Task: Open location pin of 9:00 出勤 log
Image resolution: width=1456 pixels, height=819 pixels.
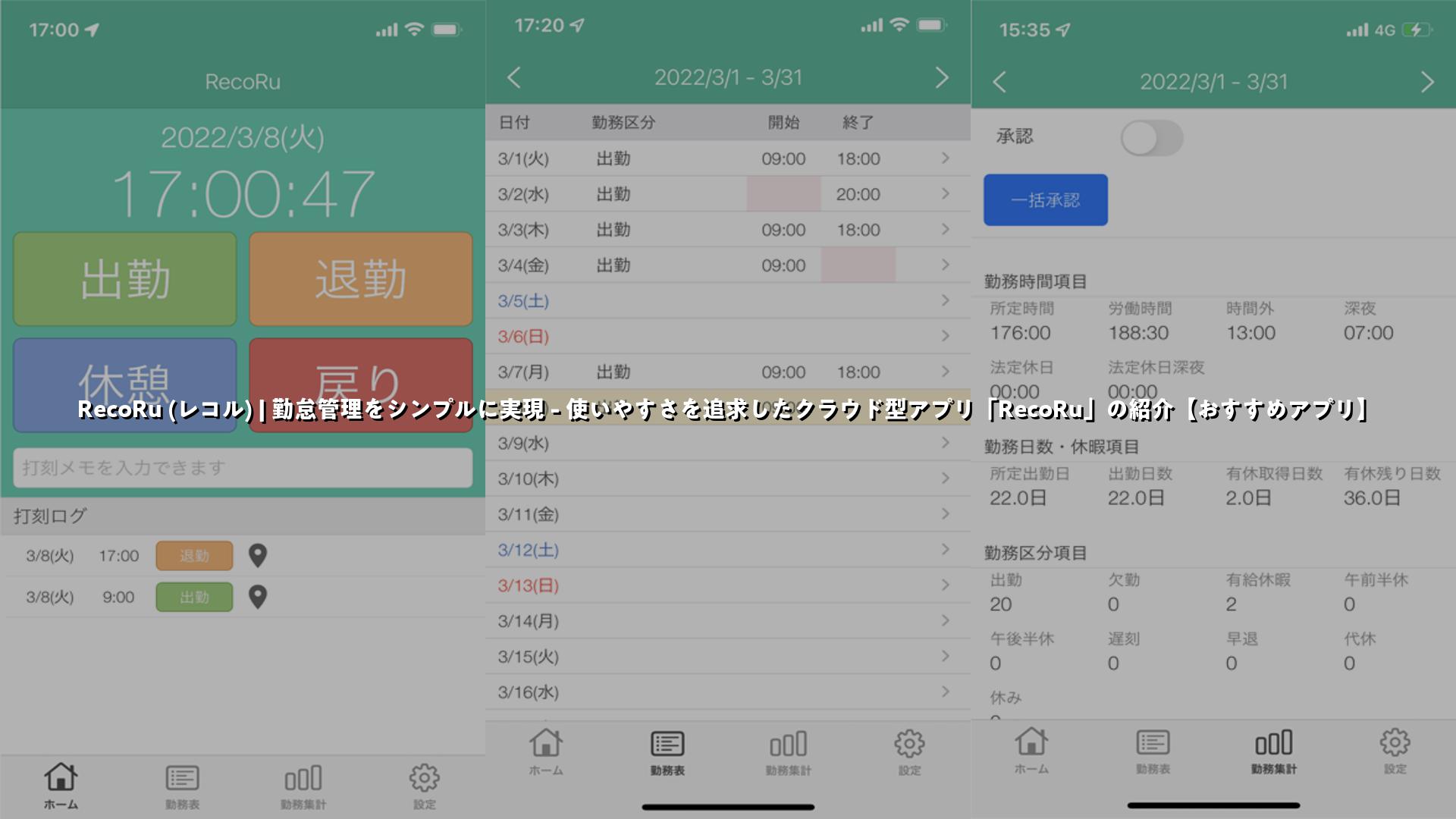Action: pyautogui.click(x=258, y=598)
